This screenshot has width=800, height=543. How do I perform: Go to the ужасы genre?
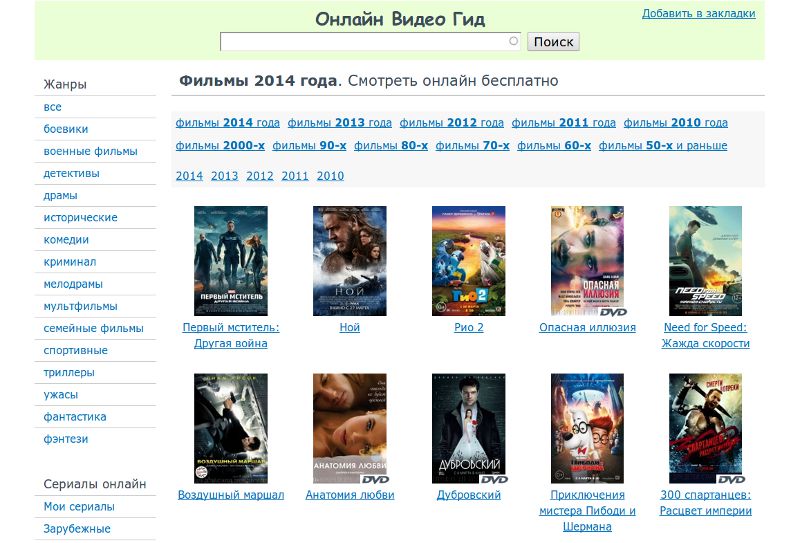(x=61, y=394)
